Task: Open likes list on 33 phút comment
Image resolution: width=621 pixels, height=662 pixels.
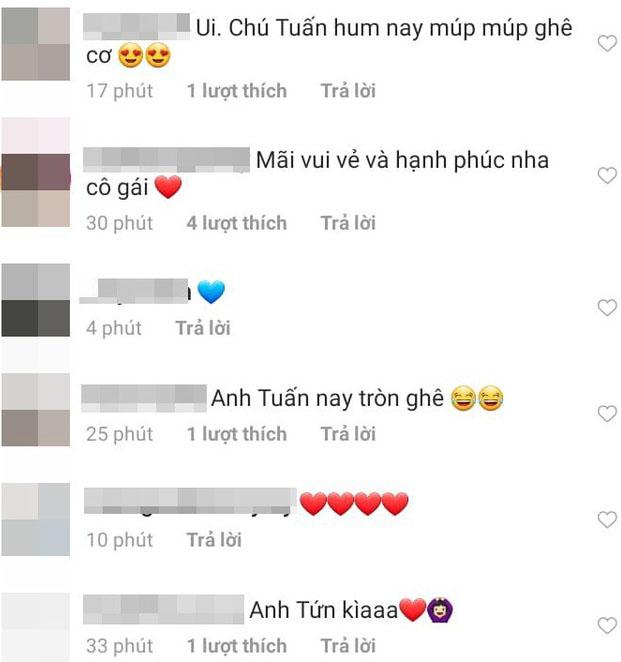Action: point(237,646)
